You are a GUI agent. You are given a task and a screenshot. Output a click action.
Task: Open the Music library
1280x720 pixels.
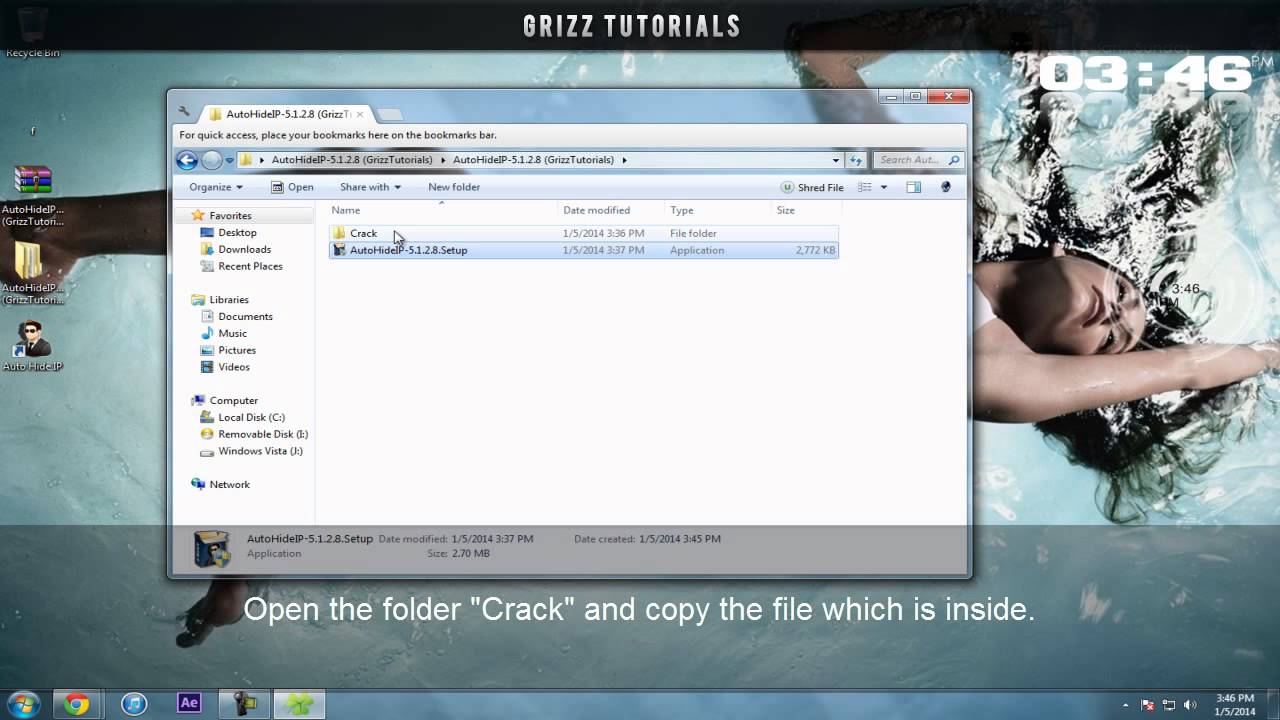pos(232,334)
